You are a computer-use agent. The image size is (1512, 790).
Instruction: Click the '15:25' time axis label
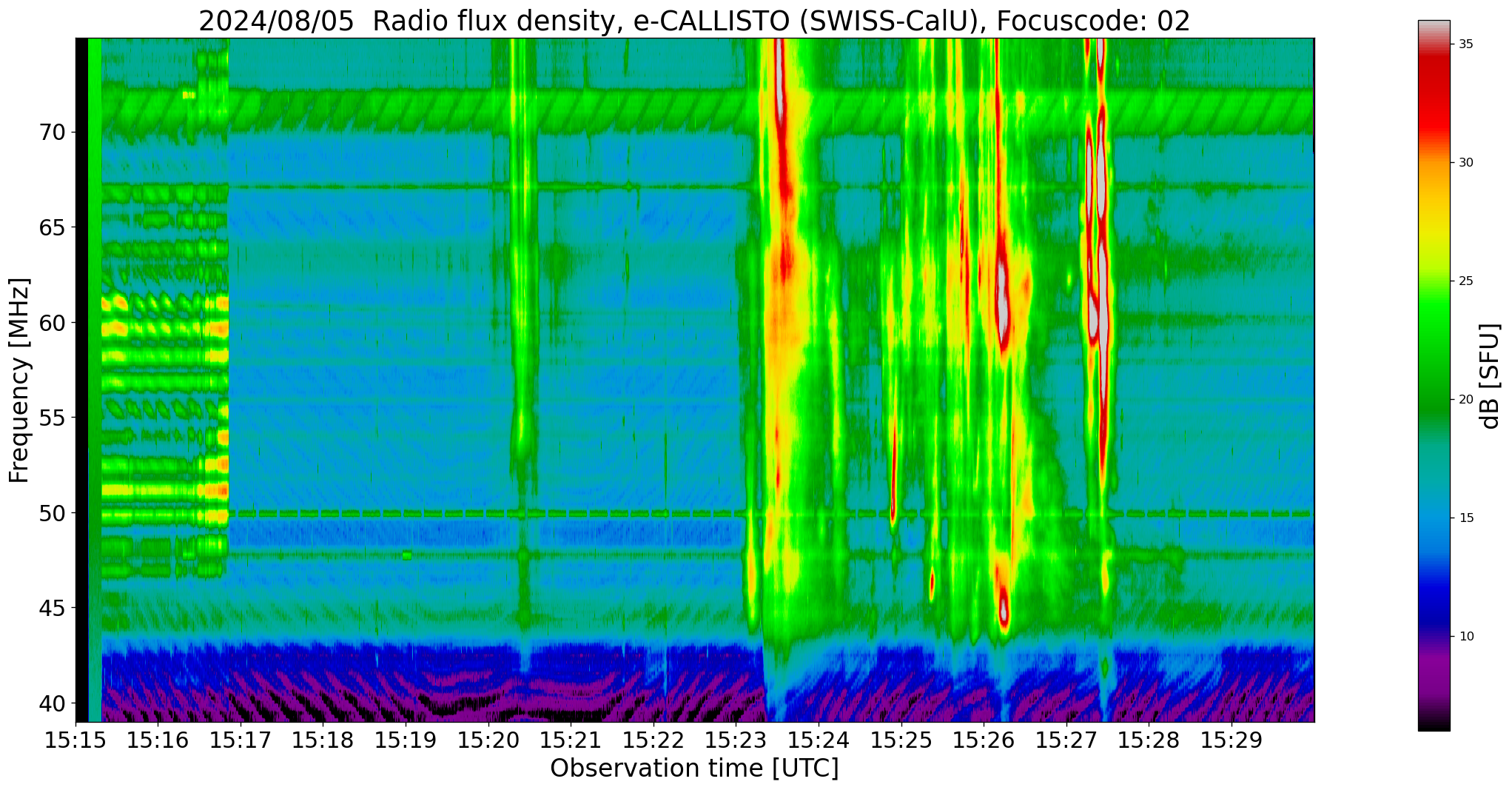(x=901, y=740)
